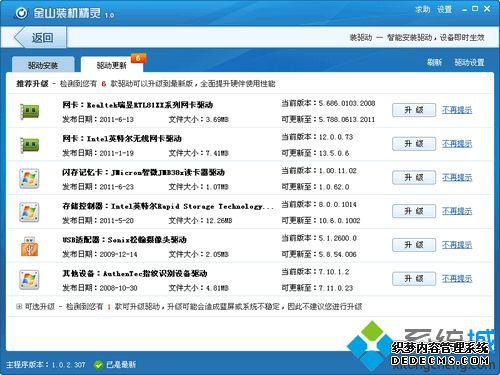Click the green 已是最新 checkmark icon
500x375 pixels.
98,365
